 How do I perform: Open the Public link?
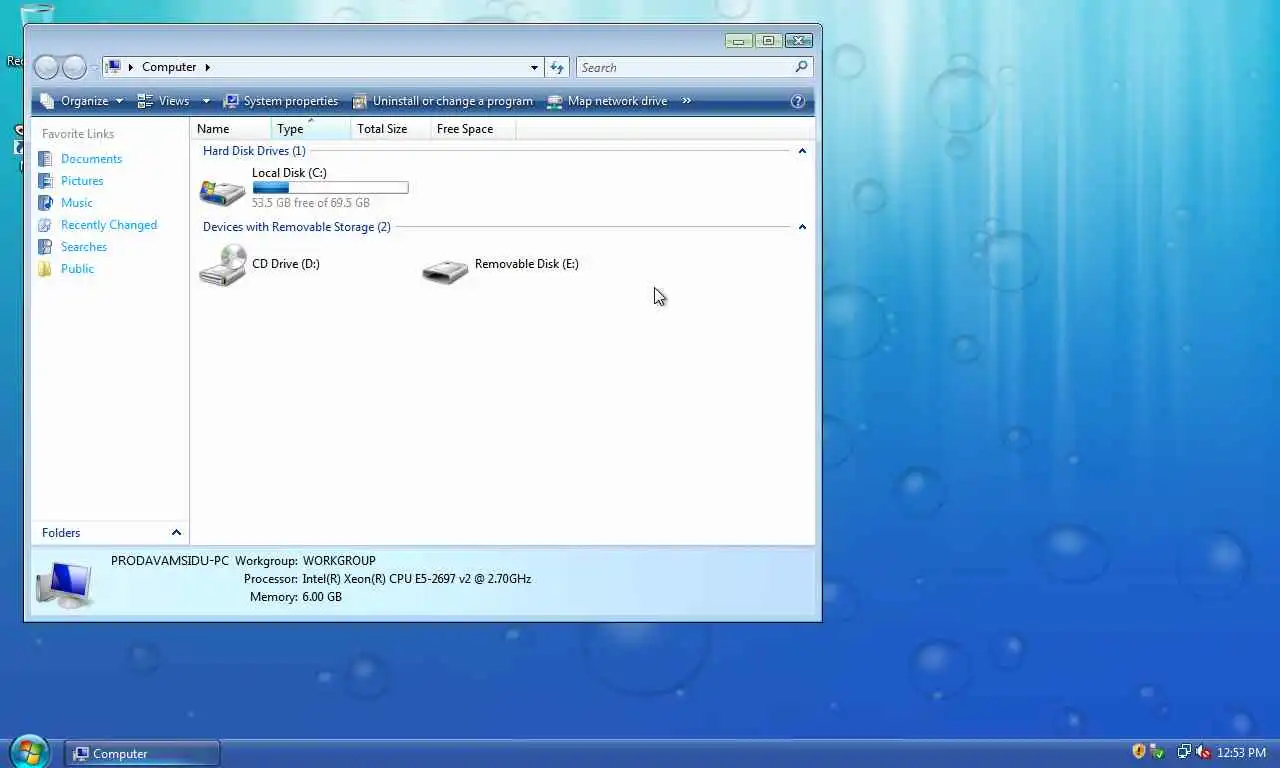[77, 269]
